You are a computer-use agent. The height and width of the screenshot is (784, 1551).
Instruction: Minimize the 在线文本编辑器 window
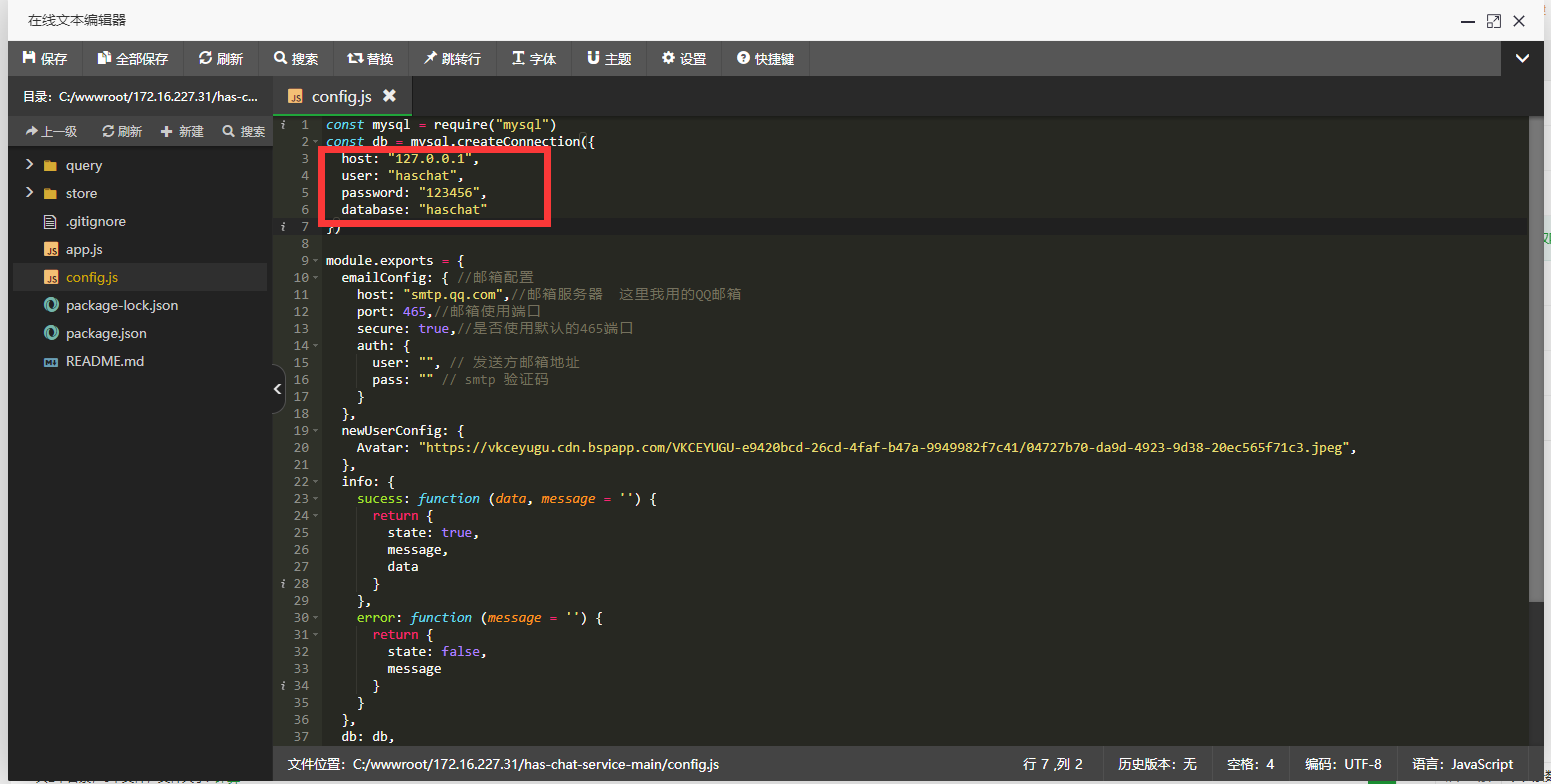[x=1466, y=20]
